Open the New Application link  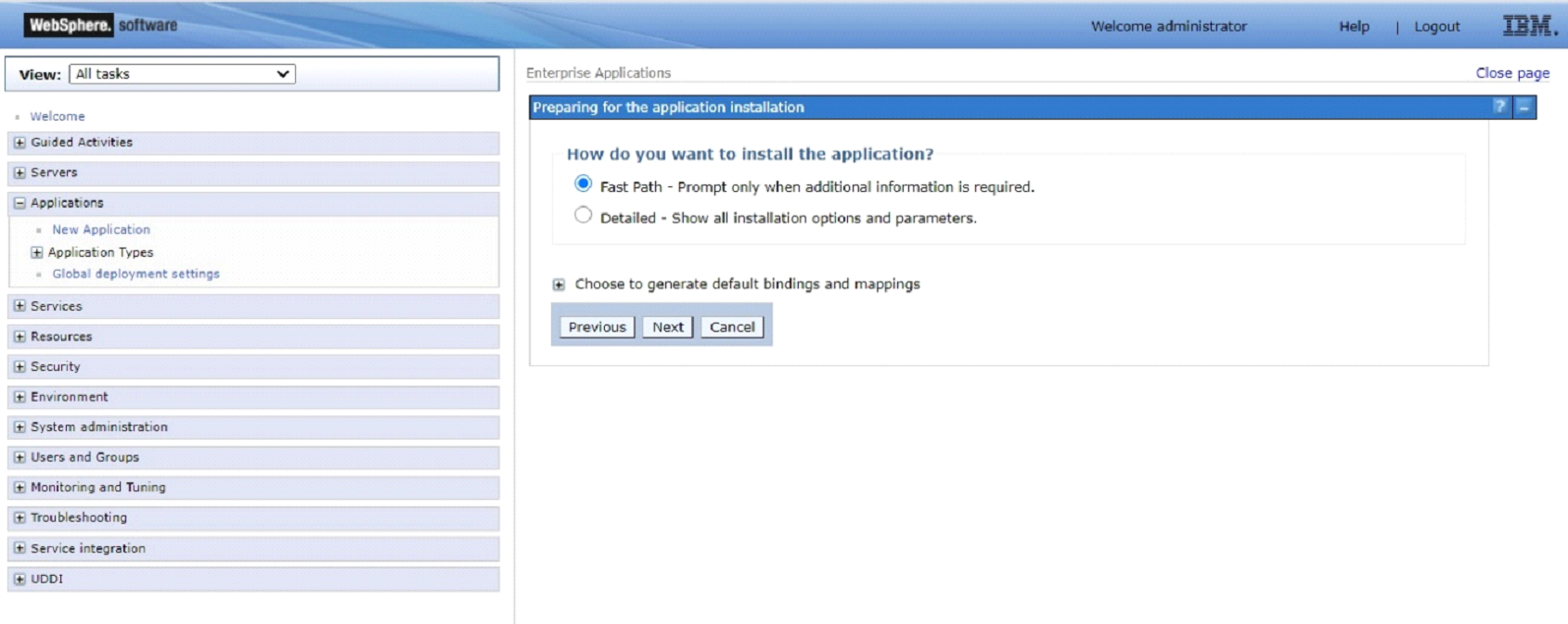point(101,230)
